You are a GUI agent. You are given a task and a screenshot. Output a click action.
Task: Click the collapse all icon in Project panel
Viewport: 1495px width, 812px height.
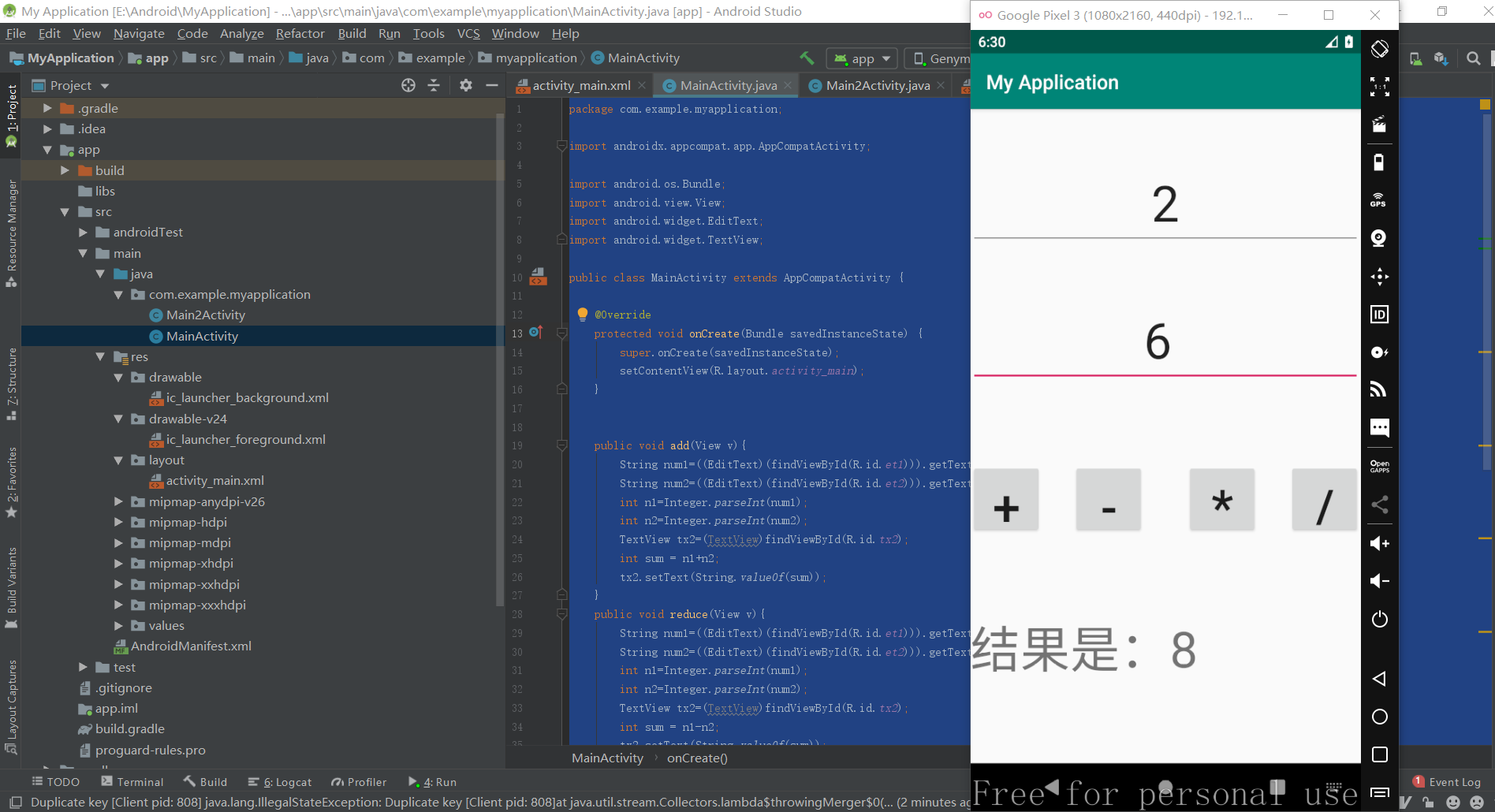434,85
